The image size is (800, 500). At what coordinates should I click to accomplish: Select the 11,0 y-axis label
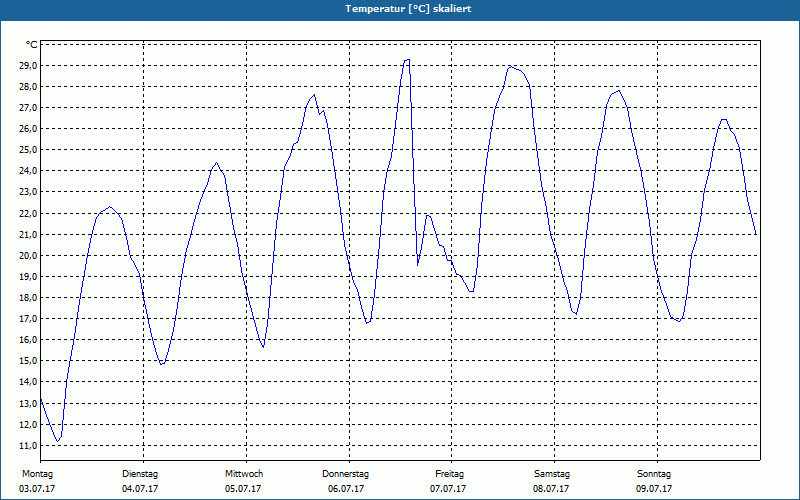(x=29, y=445)
